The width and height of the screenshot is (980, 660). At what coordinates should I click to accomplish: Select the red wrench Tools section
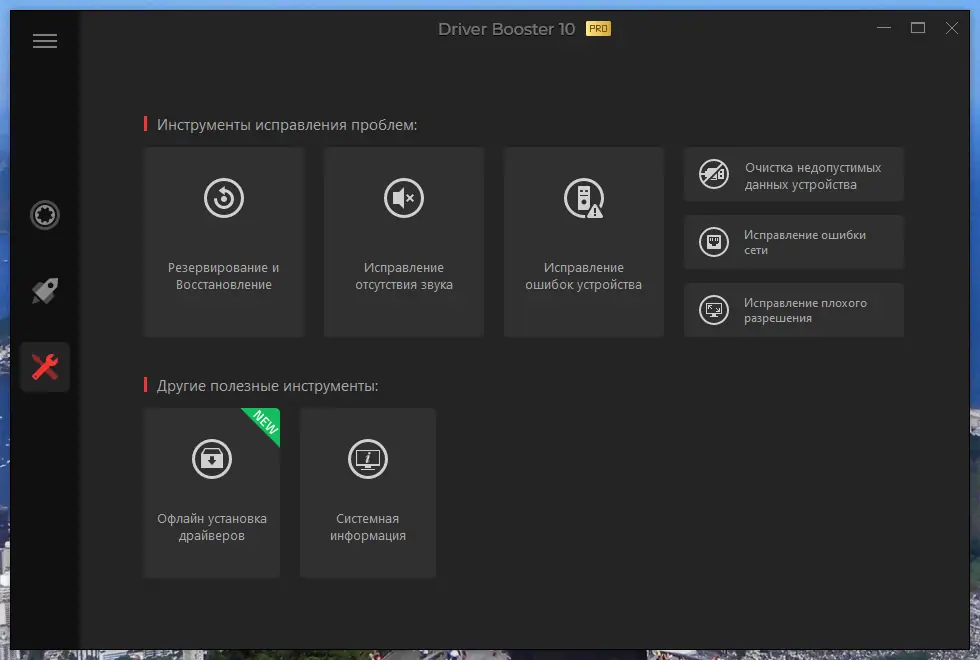(45, 367)
